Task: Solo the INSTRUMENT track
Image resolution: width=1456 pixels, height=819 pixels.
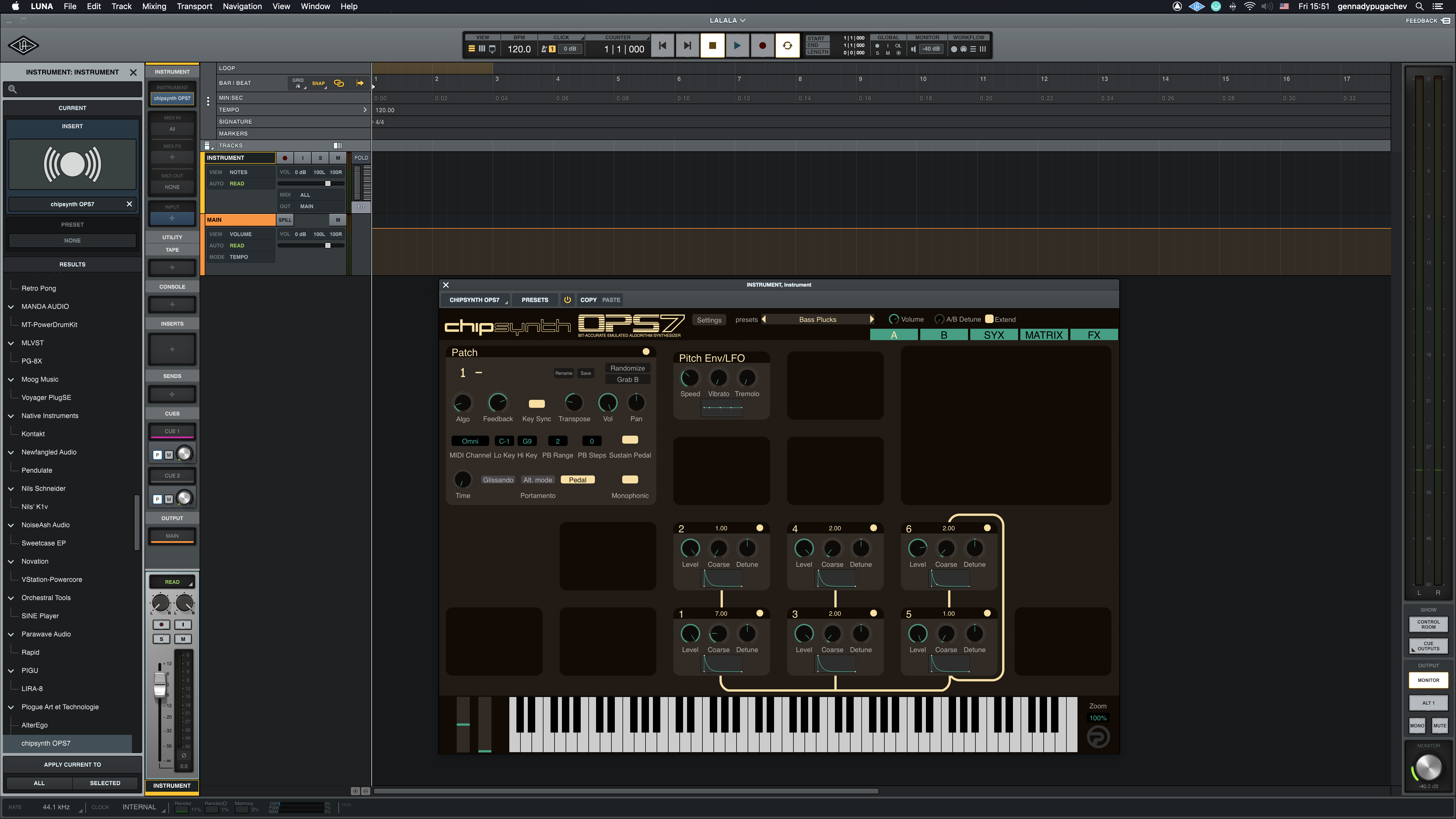Action: pos(320,158)
